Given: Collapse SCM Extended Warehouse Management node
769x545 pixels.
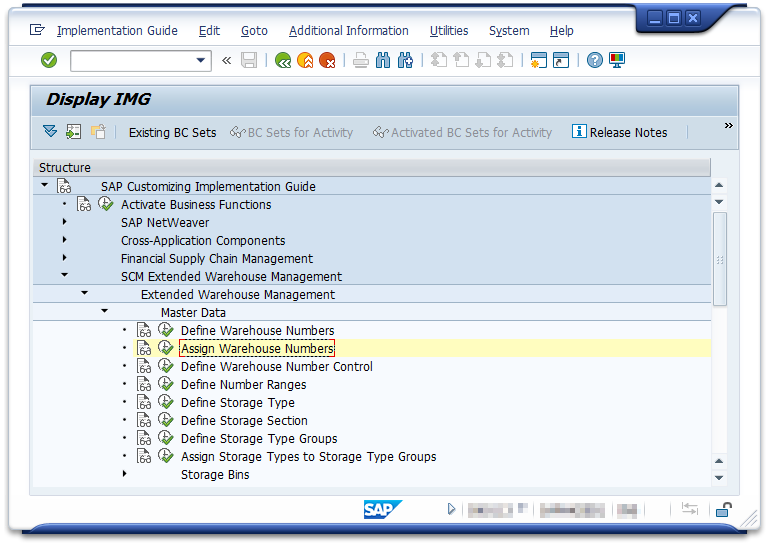Looking at the screenshot, I should (x=64, y=275).
